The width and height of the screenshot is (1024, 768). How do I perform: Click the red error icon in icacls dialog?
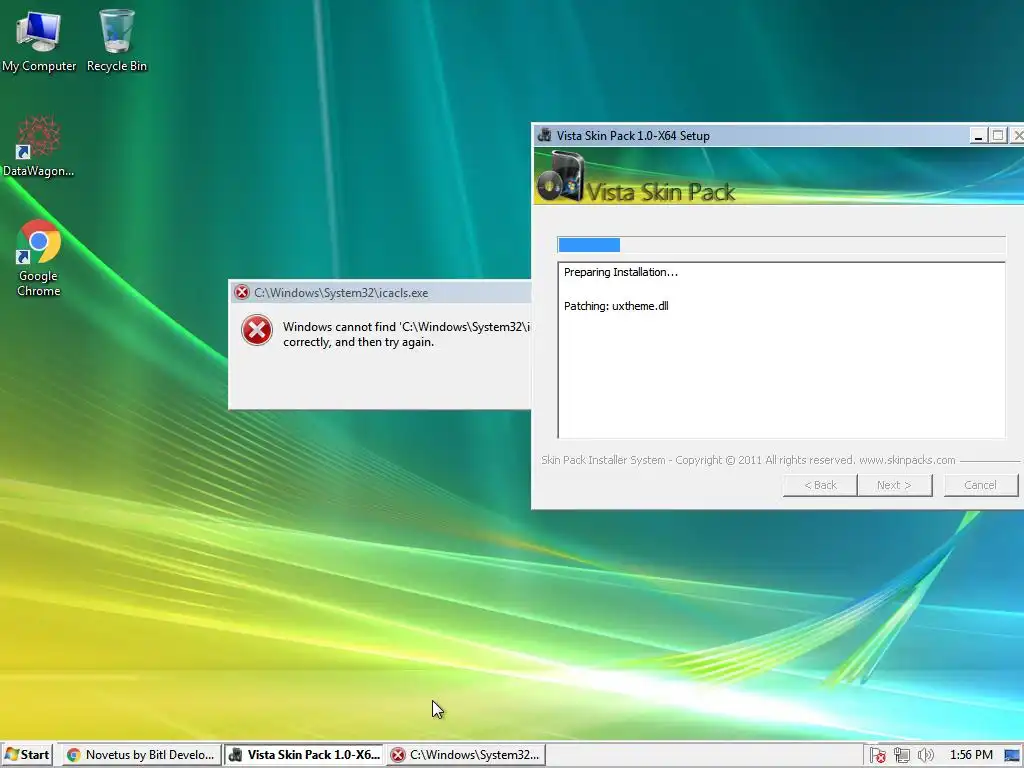tap(257, 330)
